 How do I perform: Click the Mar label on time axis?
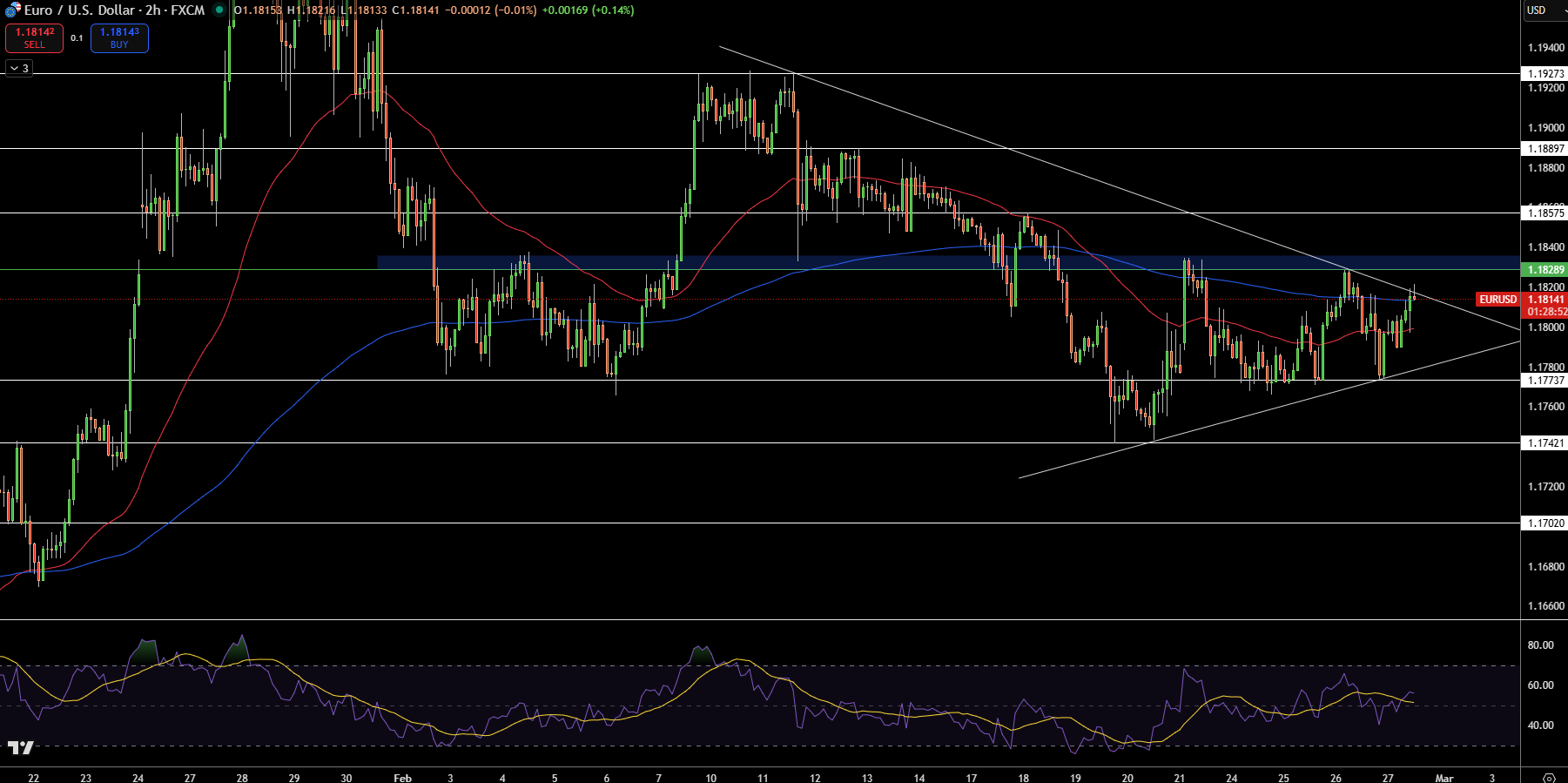[1444, 778]
